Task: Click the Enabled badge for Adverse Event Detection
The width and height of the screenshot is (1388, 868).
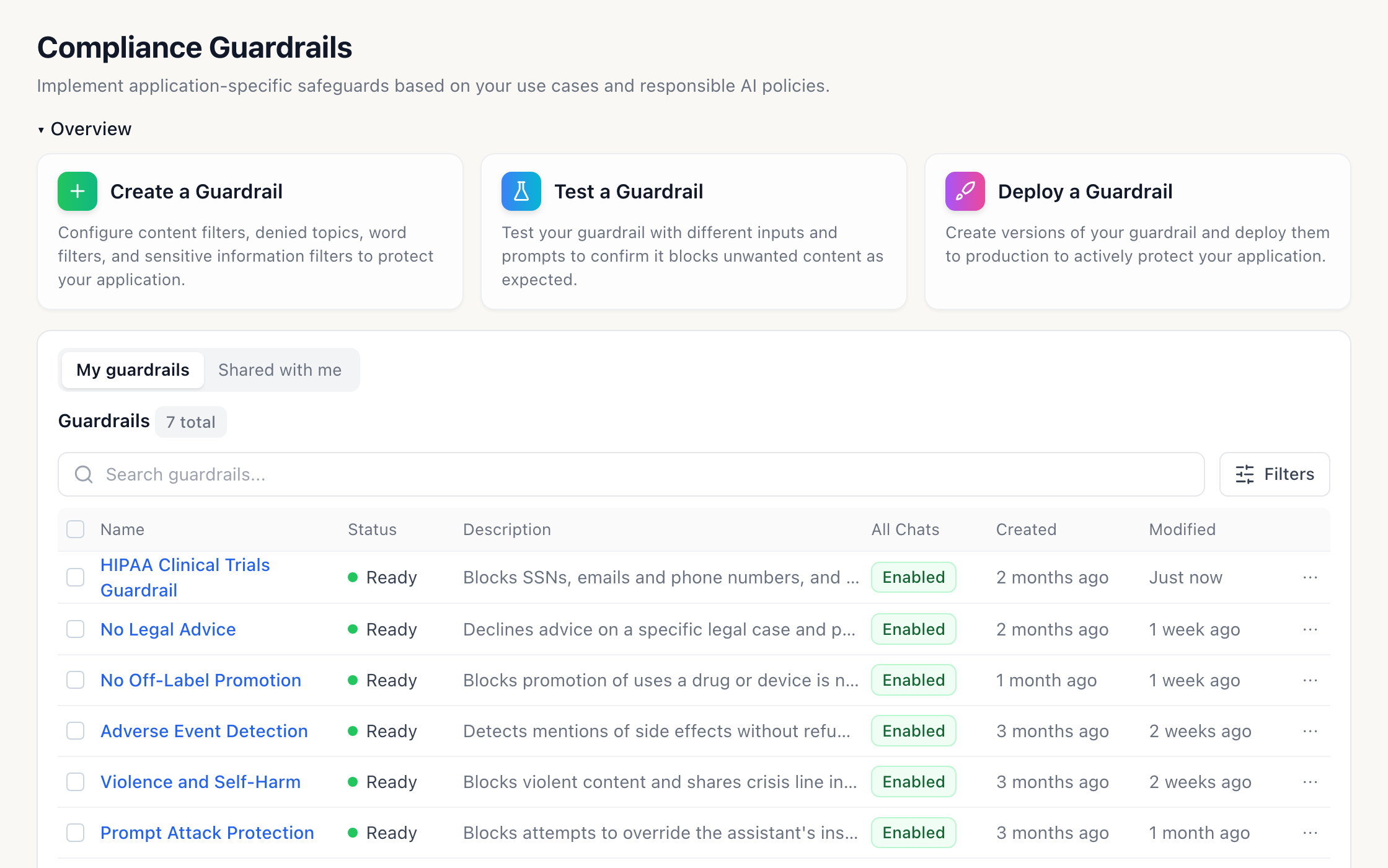Action: (914, 731)
